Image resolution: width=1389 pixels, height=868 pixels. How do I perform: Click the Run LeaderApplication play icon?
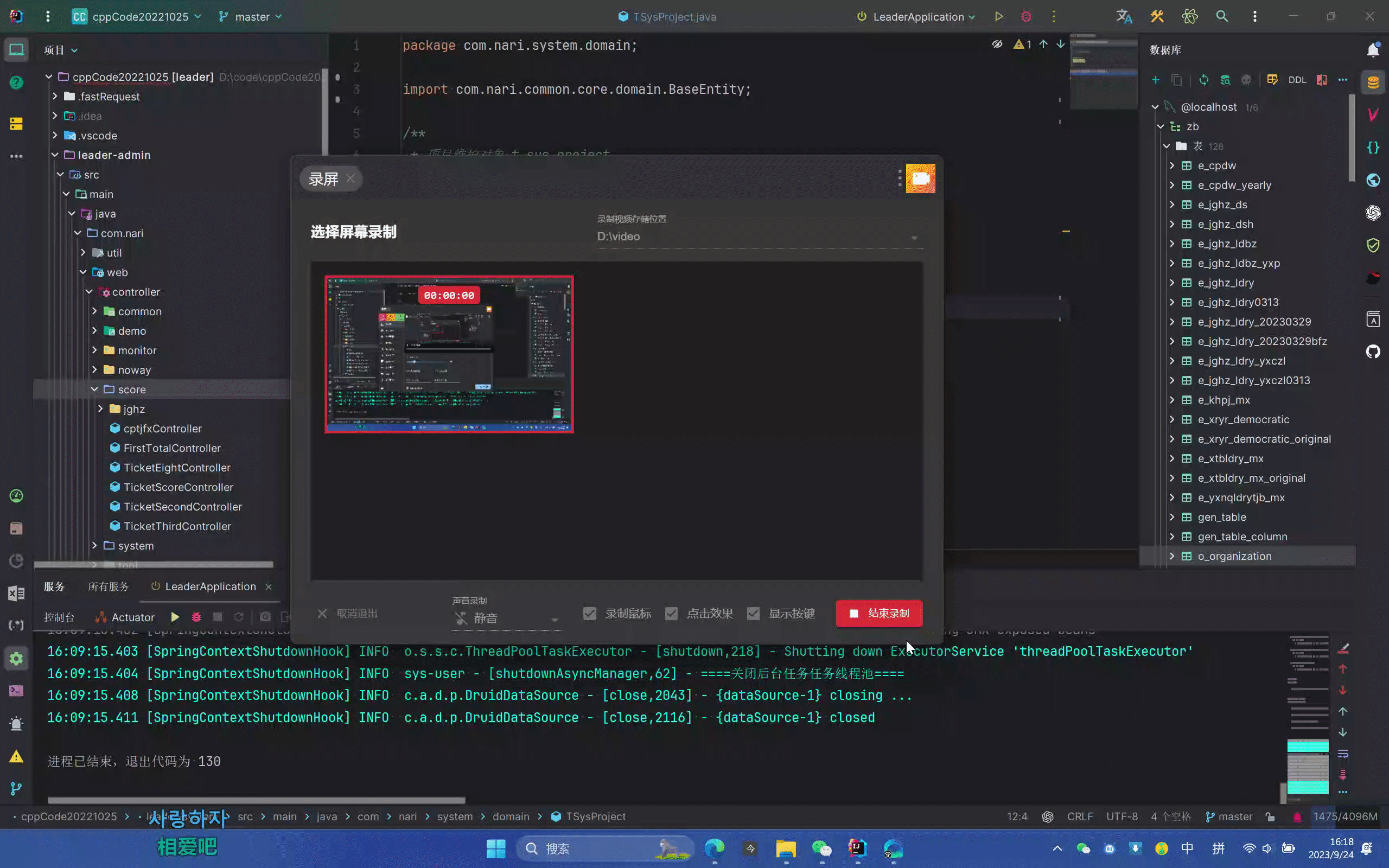tap(999, 17)
